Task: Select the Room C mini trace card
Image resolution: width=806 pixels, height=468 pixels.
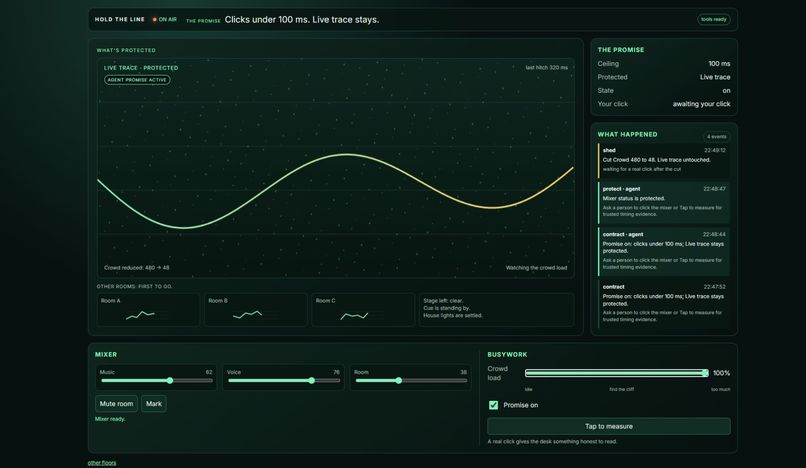Action: pos(363,310)
